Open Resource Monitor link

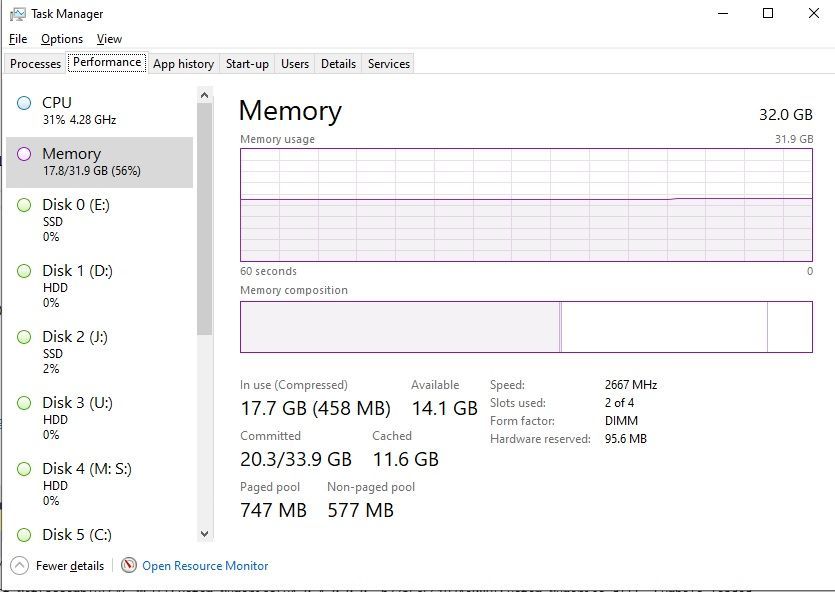point(205,566)
